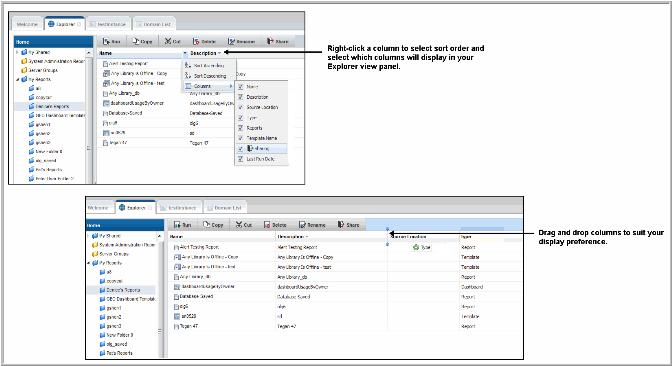This screenshot has height=366, width=672.
Task: Select 'Any Library is Offline - Copy' row, lower list
Action: point(345,257)
